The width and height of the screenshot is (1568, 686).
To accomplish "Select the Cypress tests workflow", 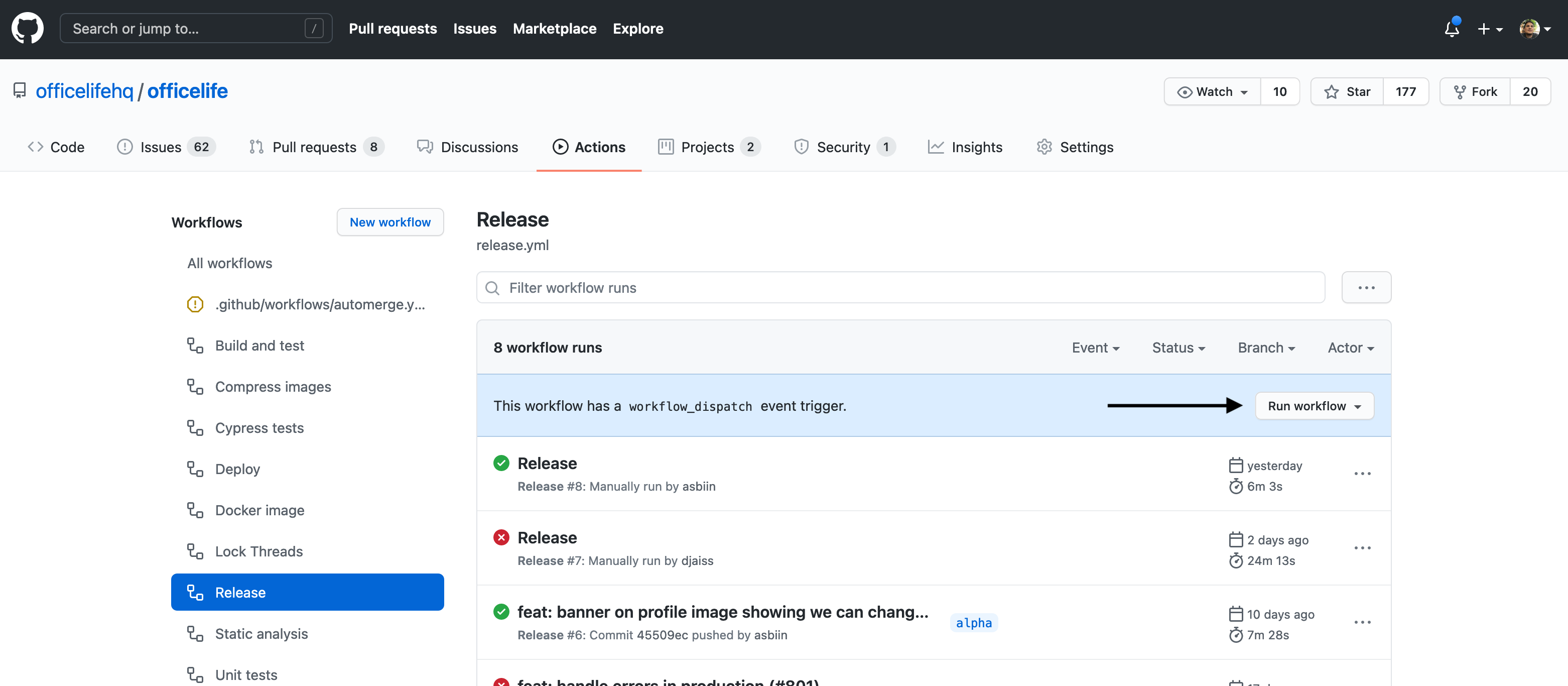I will point(258,428).
